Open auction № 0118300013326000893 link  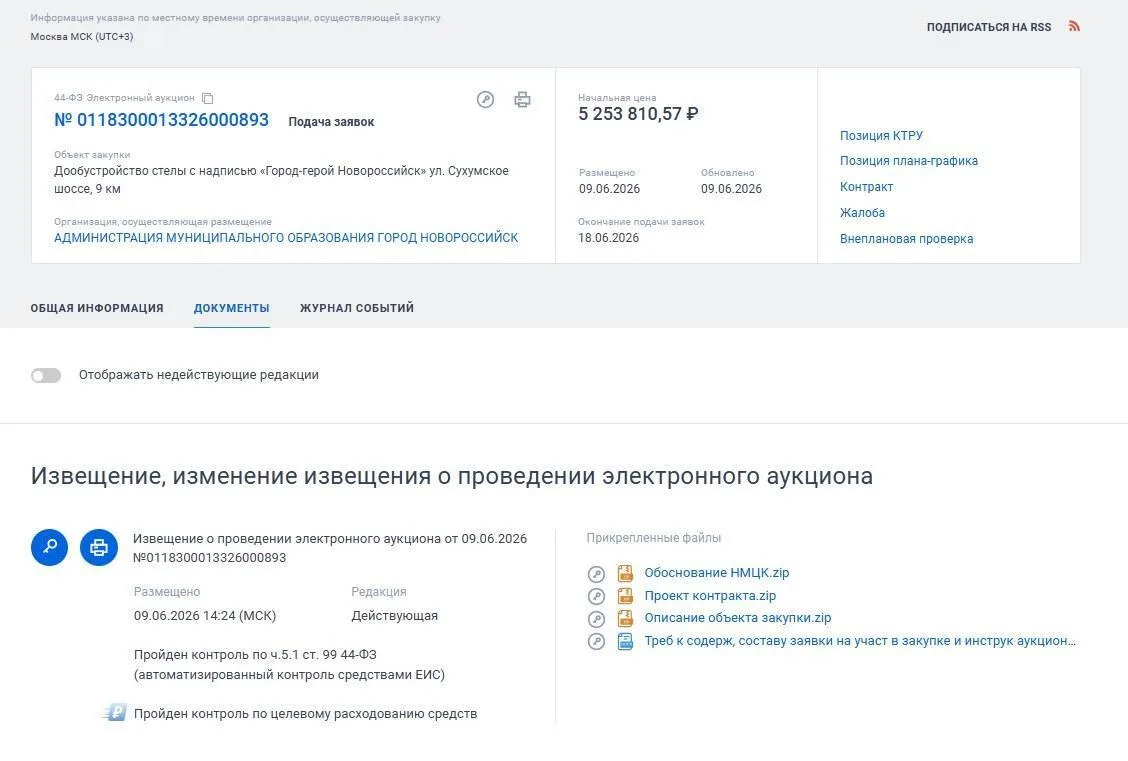pos(161,120)
